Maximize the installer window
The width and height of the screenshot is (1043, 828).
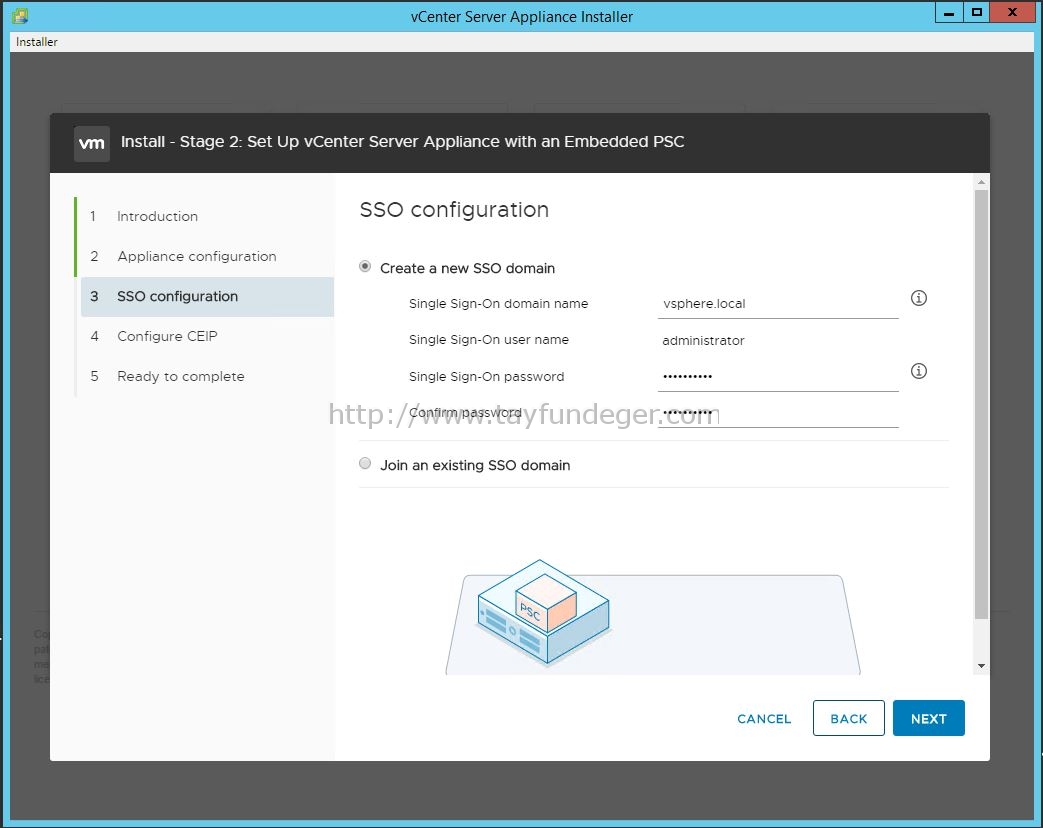coord(976,13)
